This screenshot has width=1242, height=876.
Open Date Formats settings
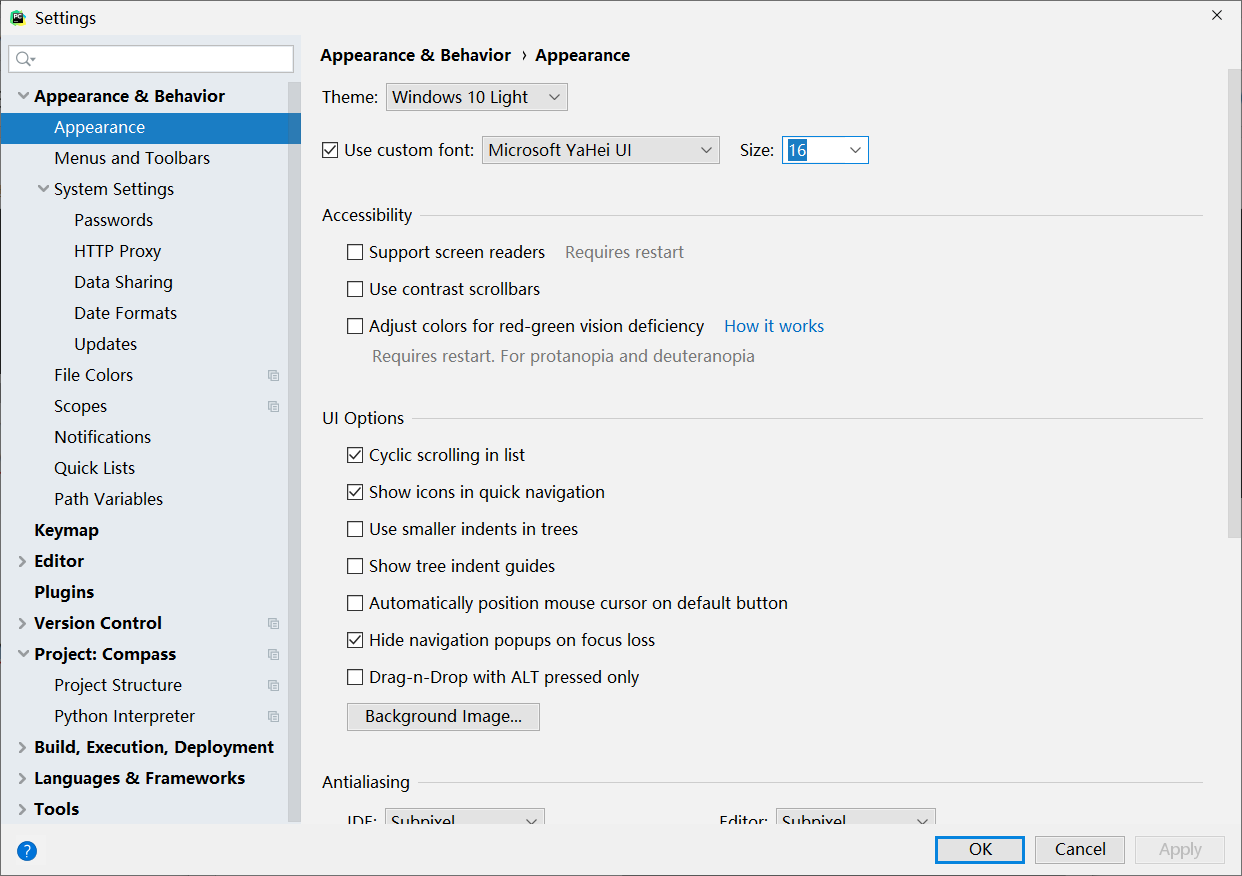(x=125, y=313)
